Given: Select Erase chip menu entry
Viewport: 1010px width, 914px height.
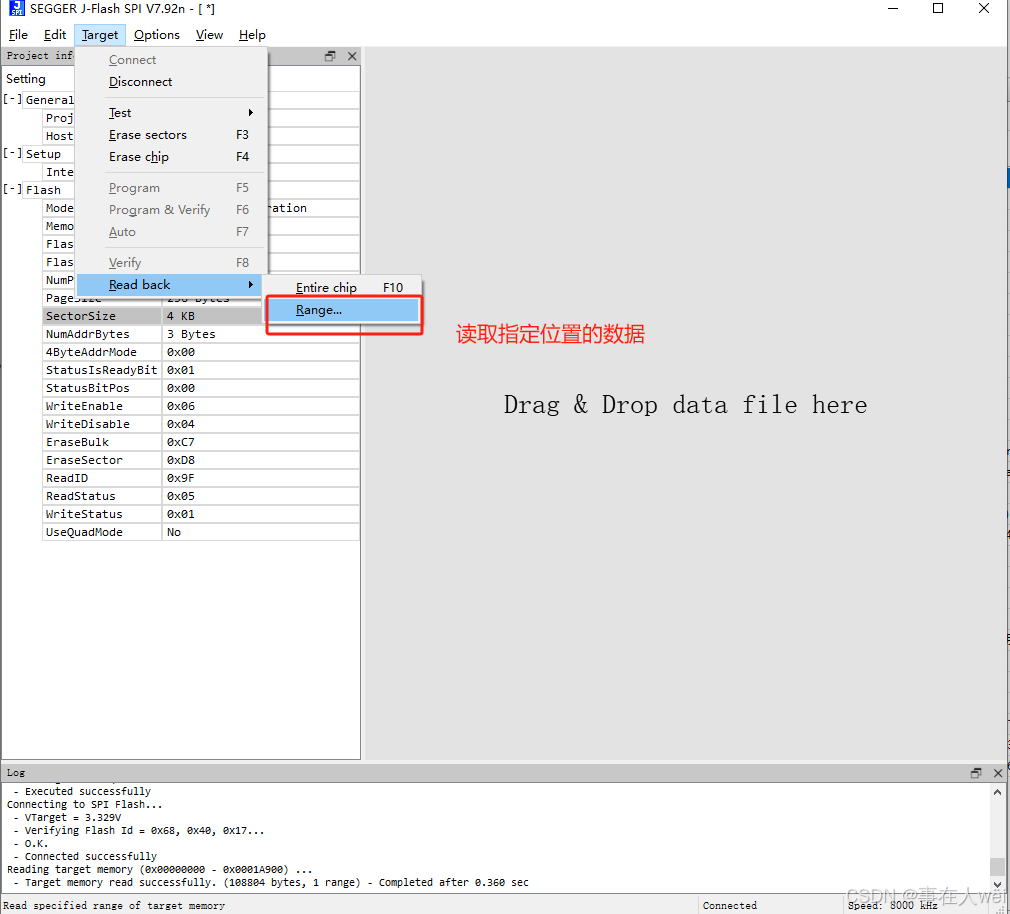Looking at the screenshot, I should (171, 157).
